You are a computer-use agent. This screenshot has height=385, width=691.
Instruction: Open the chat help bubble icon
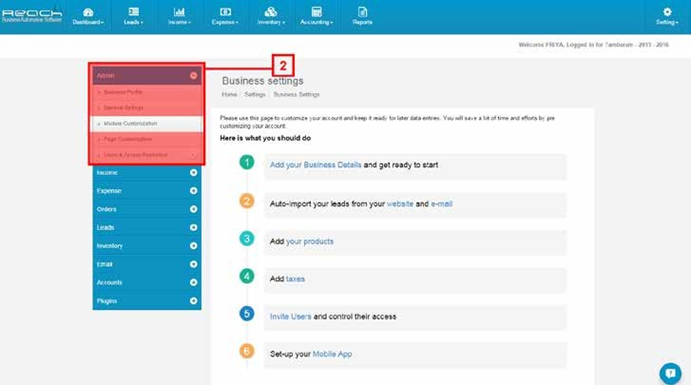(x=670, y=374)
